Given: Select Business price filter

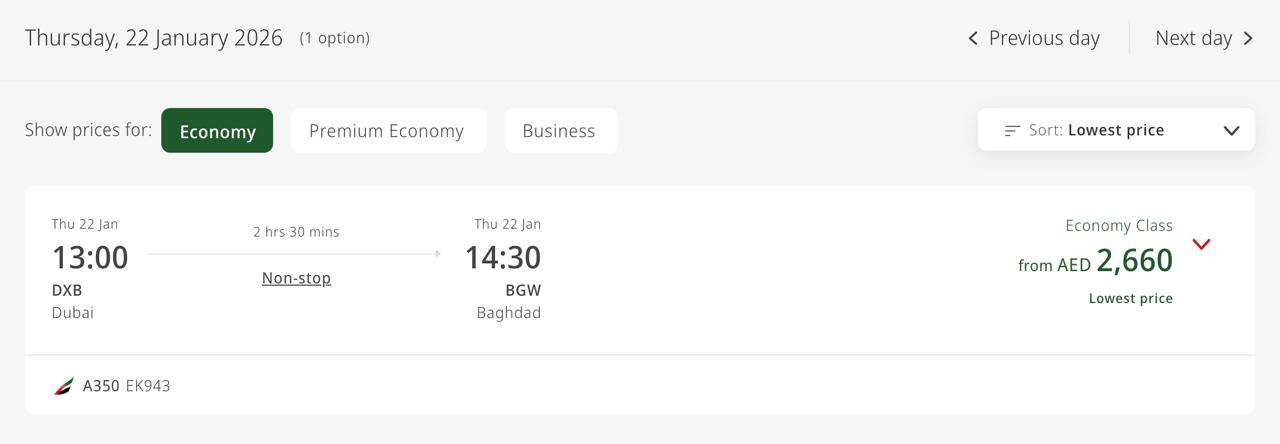Looking at the screenshot, I should pyautogui.click(x=559, y=131).
